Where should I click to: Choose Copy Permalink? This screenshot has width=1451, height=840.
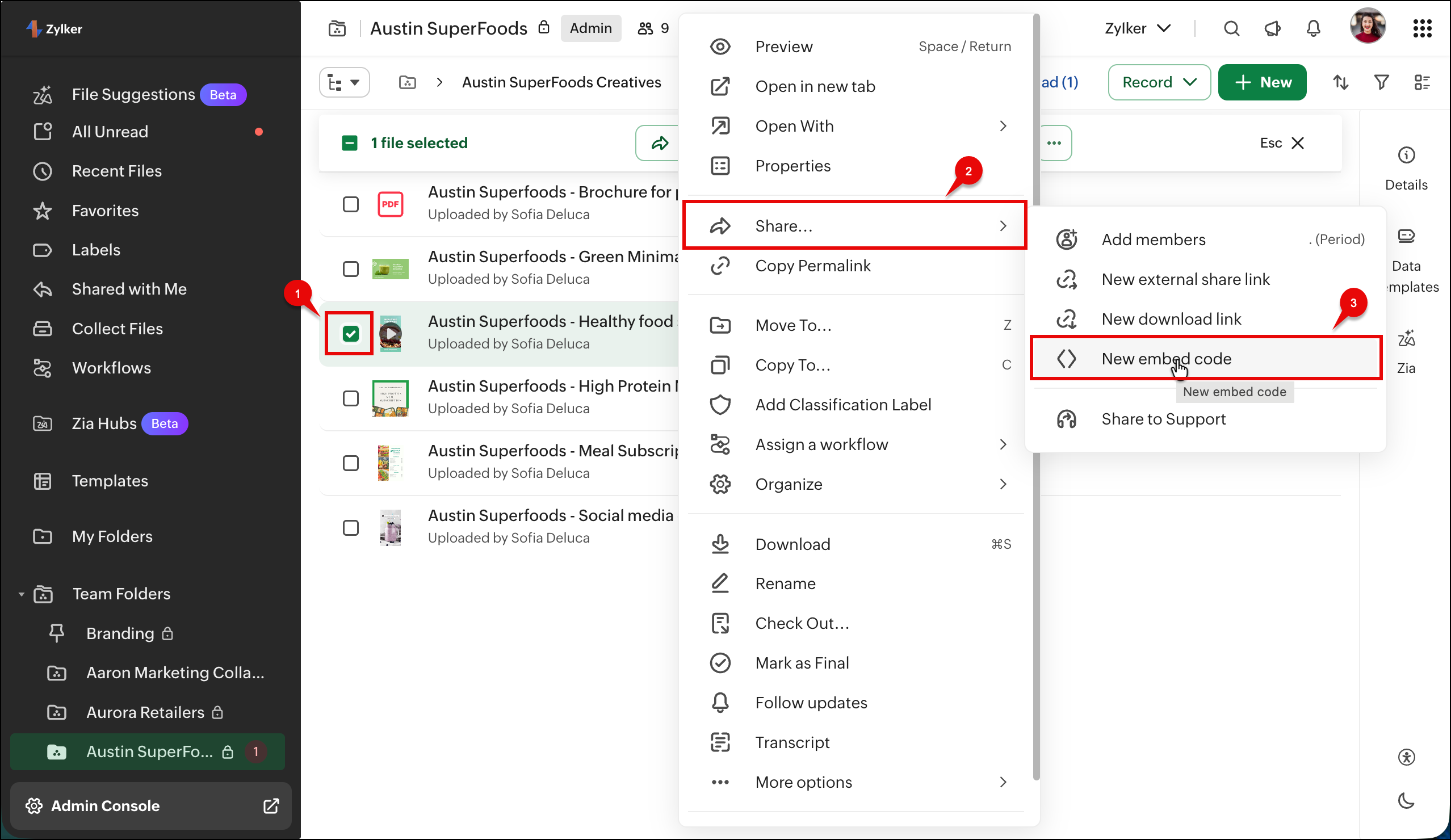[x=859, y=266]
